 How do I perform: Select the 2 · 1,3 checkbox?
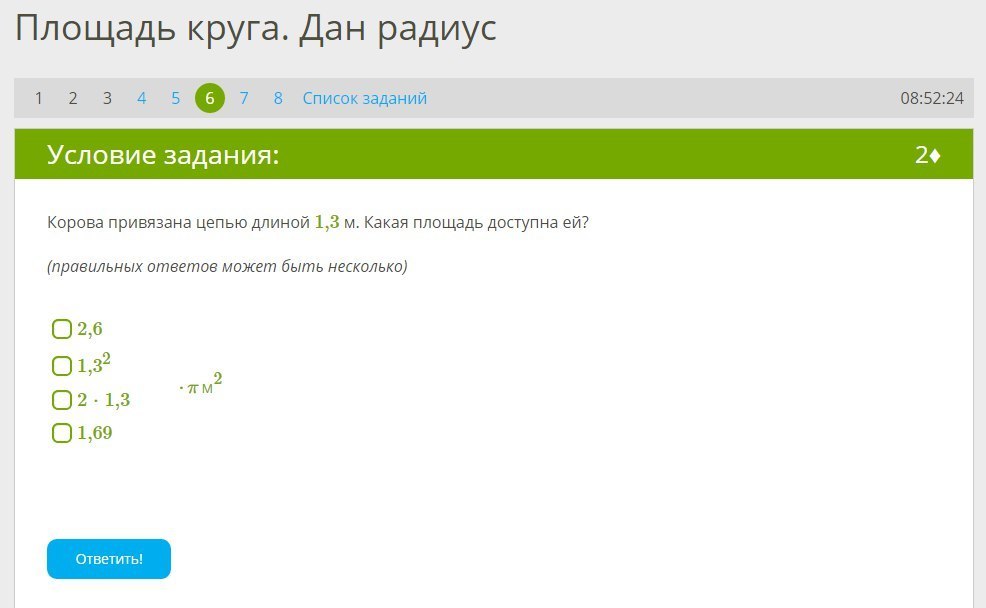pyautogui.click(x=62, y=400)
